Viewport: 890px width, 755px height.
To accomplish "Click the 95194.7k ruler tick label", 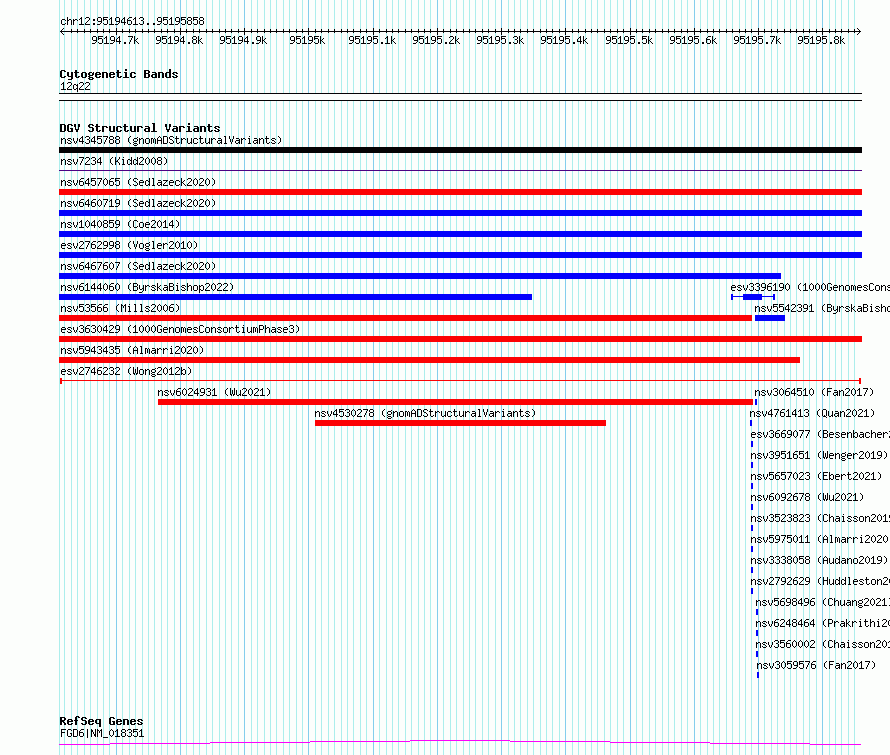I will [115, 40].
